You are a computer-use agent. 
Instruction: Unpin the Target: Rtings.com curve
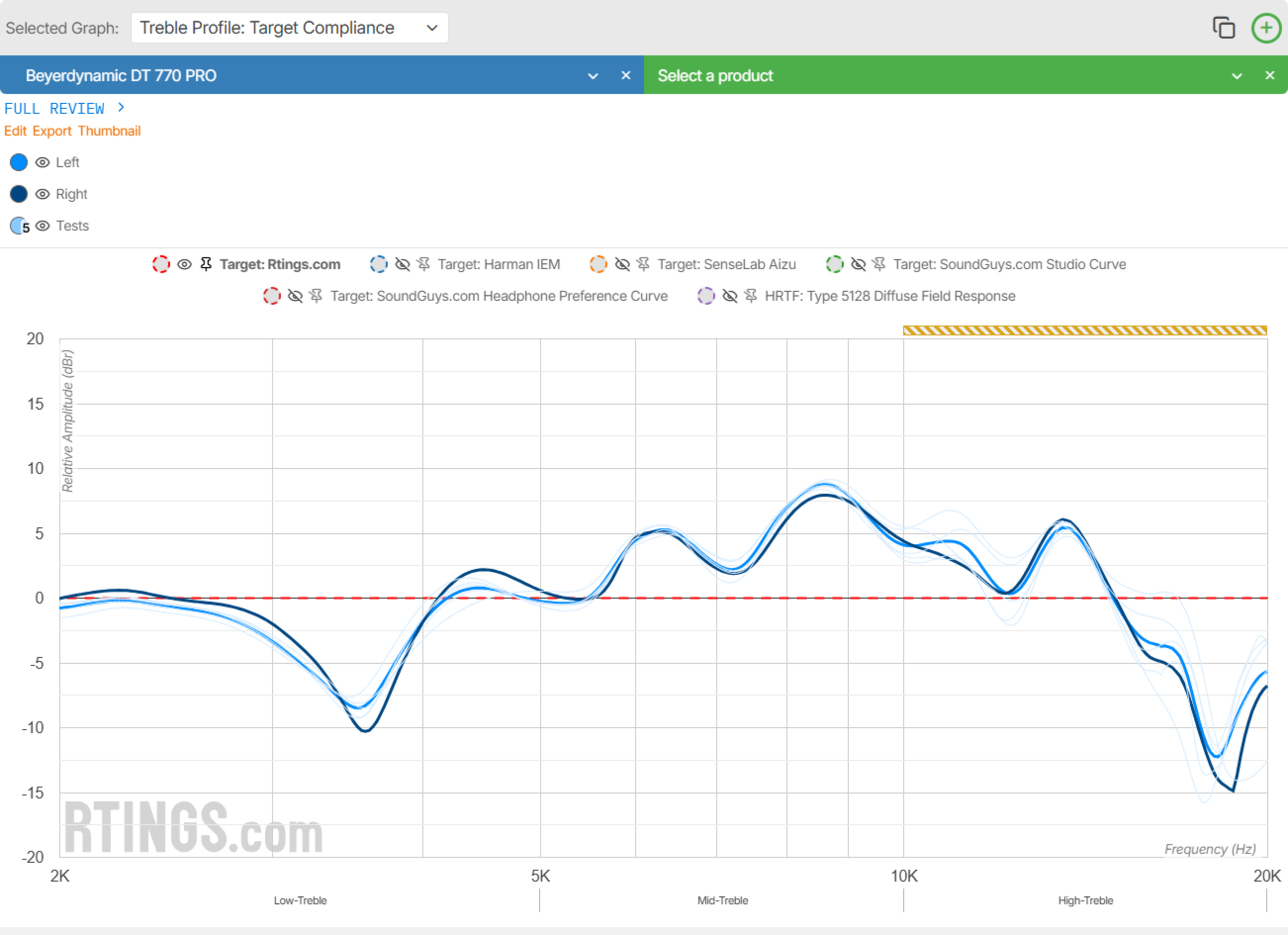point(206,264)
